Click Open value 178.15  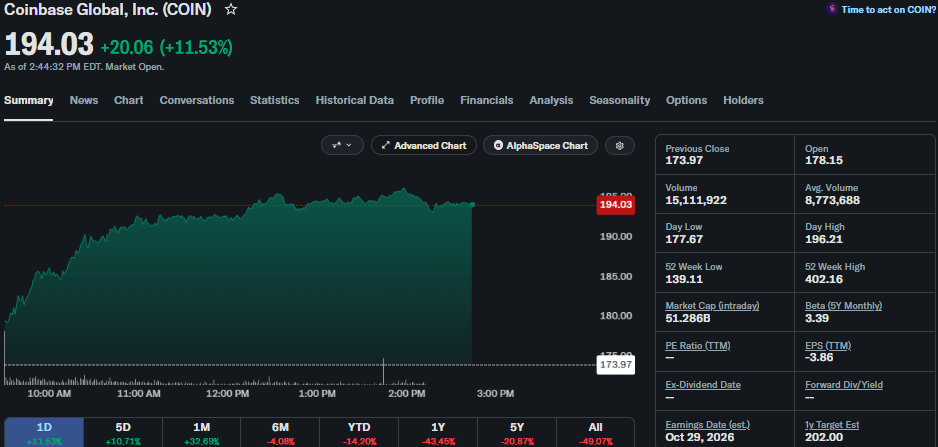pyautogui.click(x=823, y=160)
